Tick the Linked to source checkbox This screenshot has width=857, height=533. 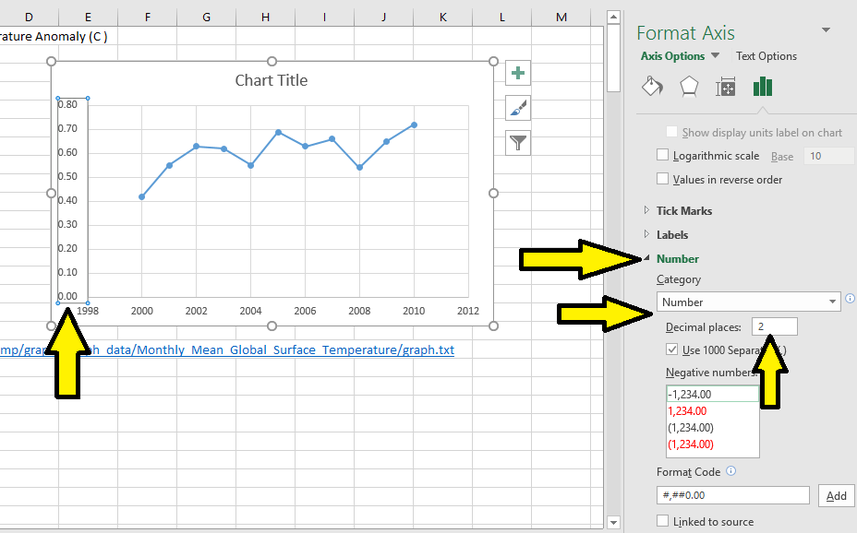663,521
